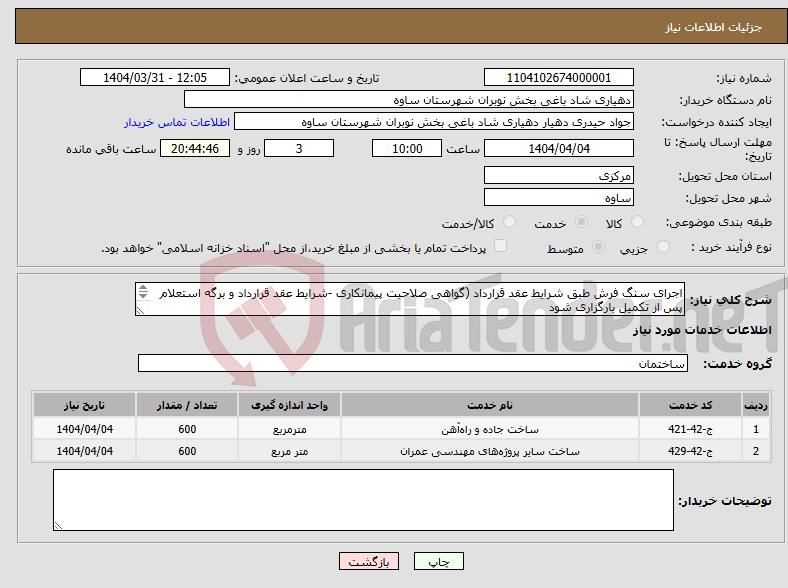Click the ساخت جاده و راه‌آهن cell
This screenshot has height=588, width=788.
[x=490, y=429]
